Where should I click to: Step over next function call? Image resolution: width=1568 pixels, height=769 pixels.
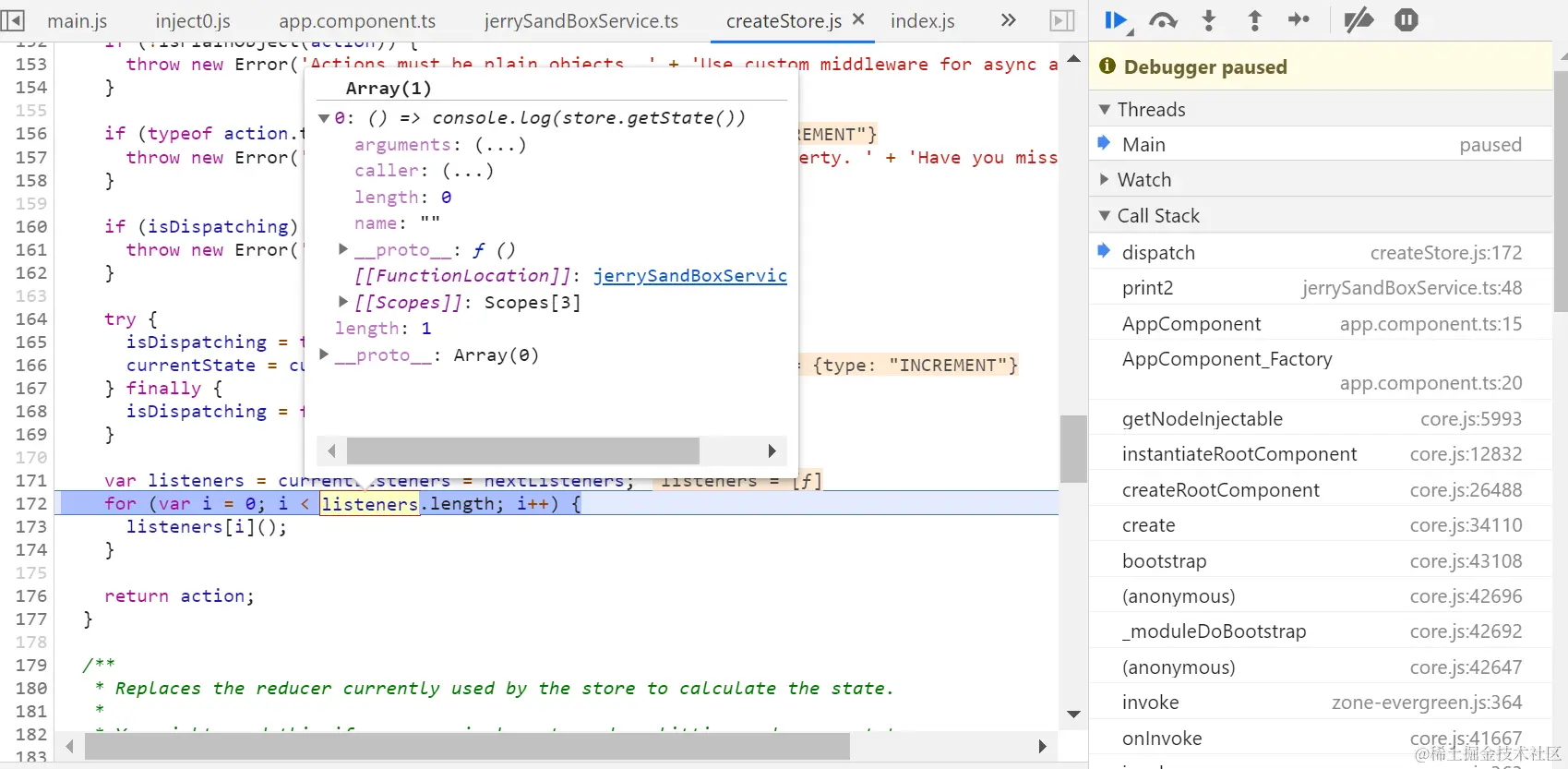point(1163,20)
